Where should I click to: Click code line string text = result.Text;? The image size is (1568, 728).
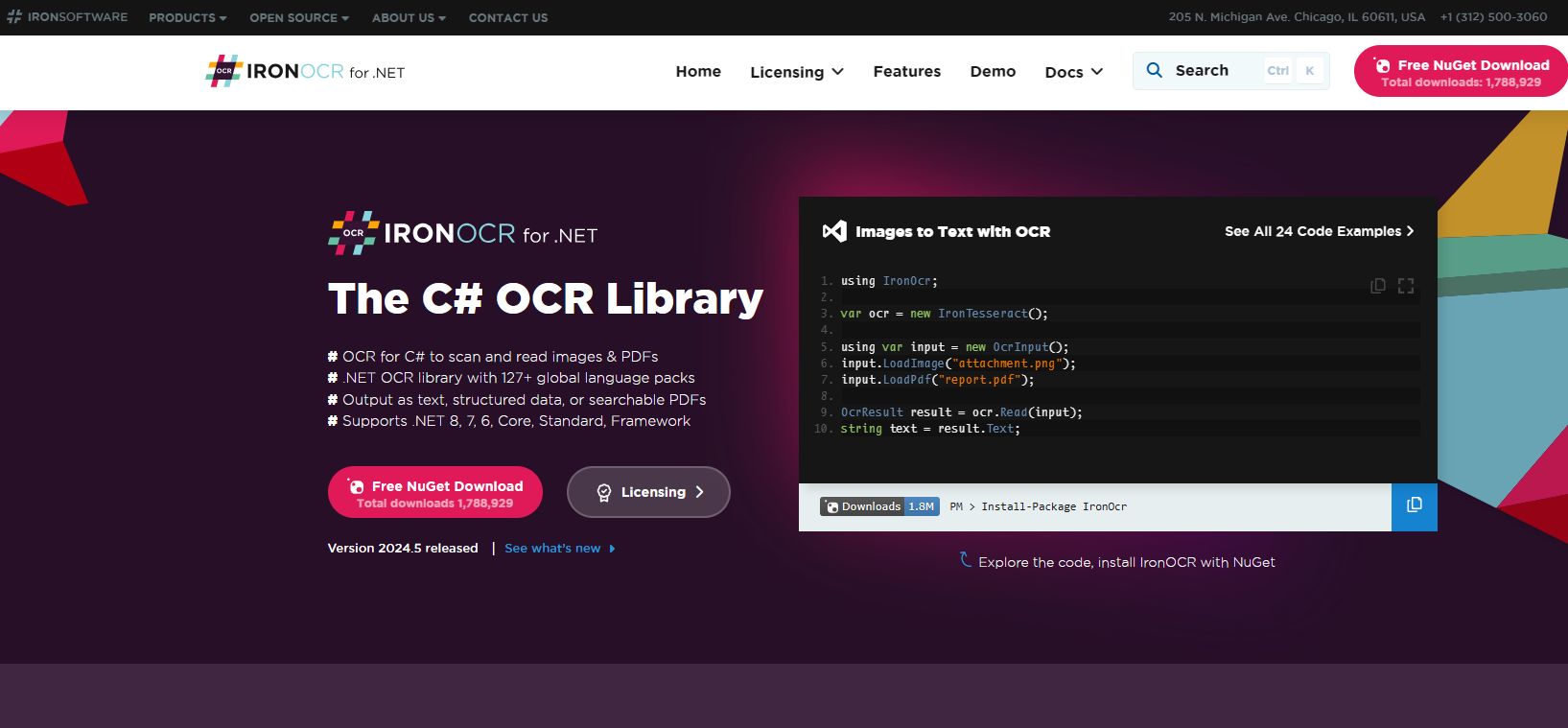930,429
